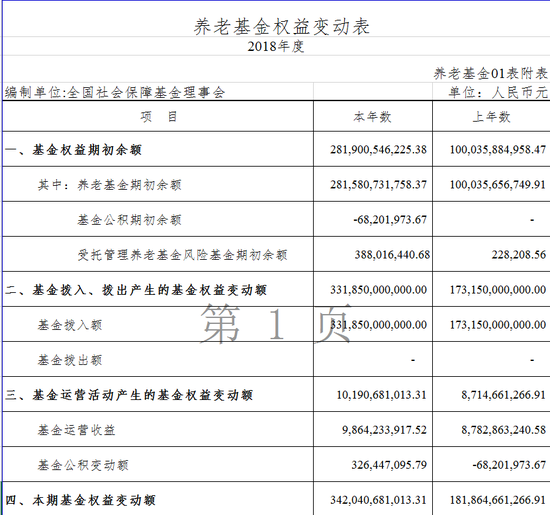550x515 pixels.
Task: Select row label 基金公积变动额
Action: [x=83, y=465]
